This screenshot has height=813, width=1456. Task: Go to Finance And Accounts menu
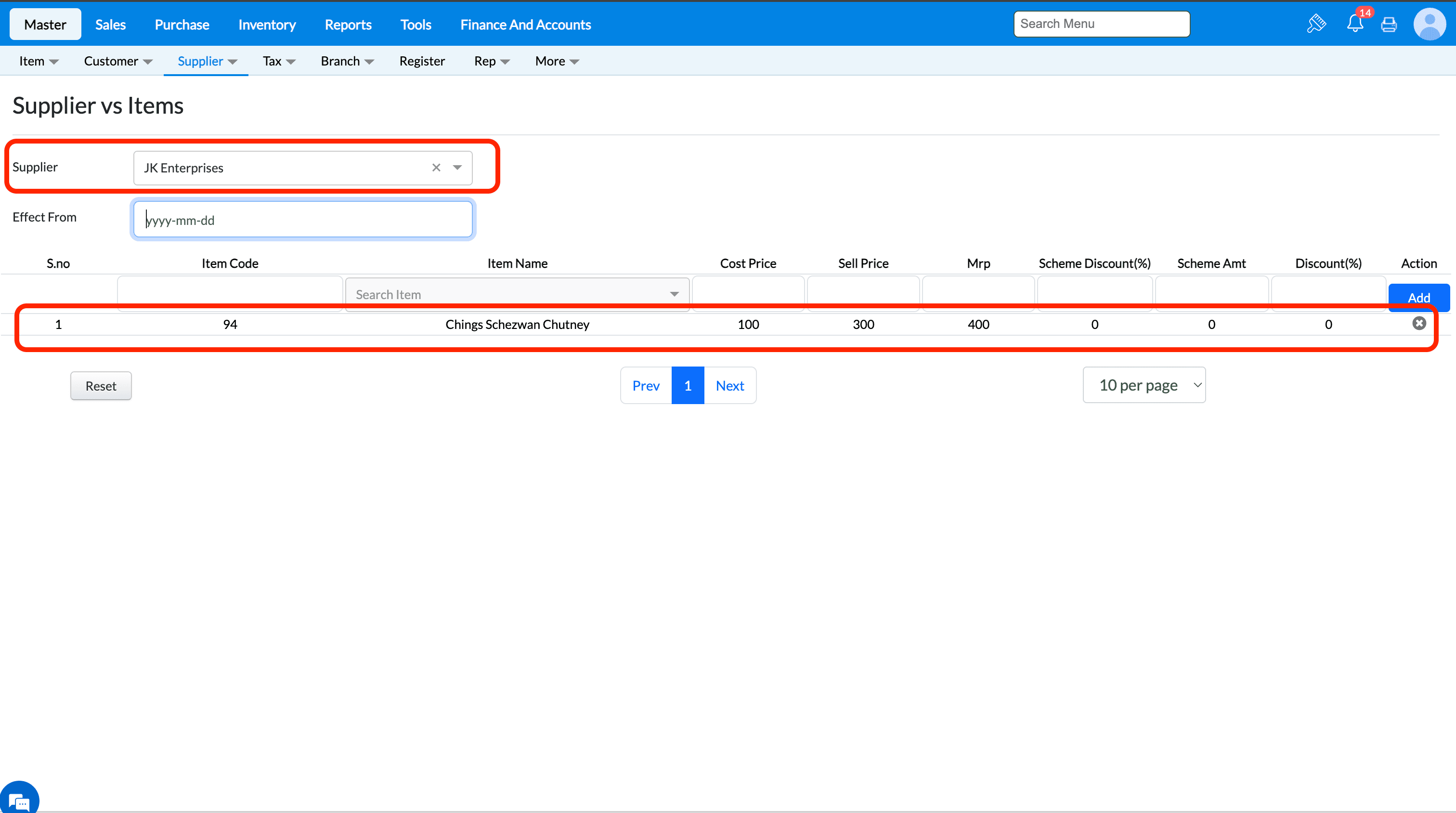pyautogui.click(x=525, y=24)
